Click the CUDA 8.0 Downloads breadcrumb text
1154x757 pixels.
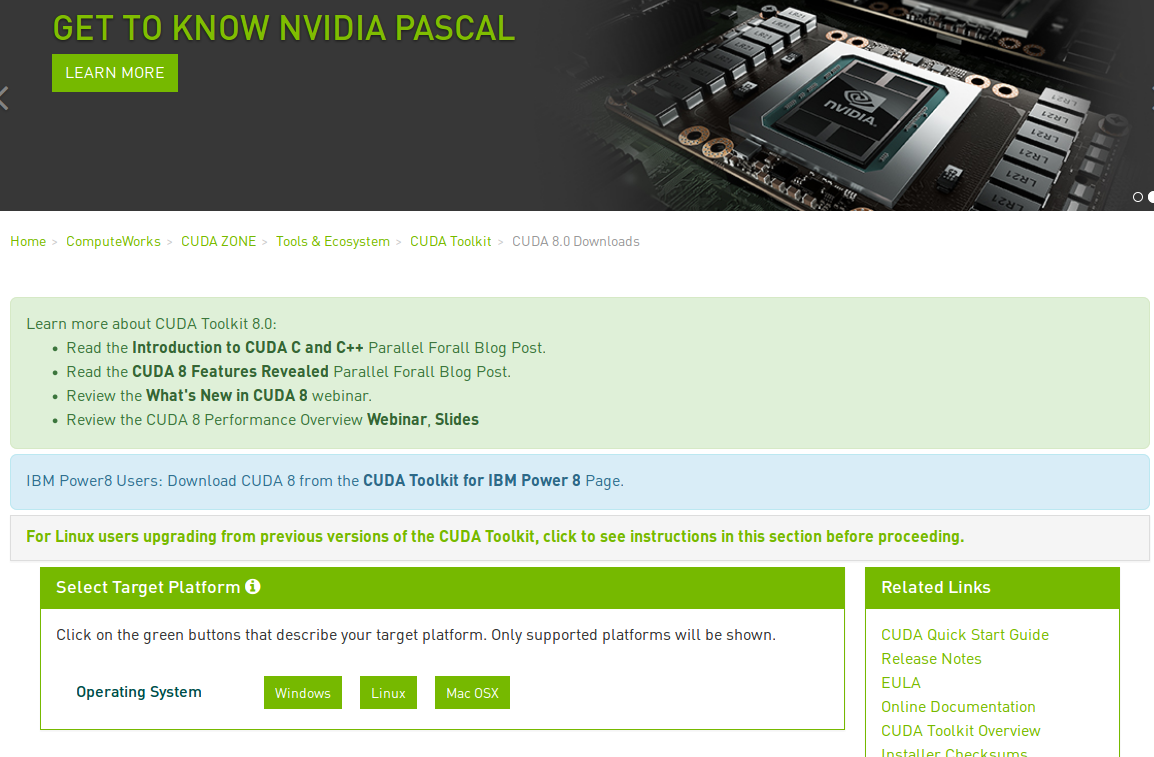point(576,241)
